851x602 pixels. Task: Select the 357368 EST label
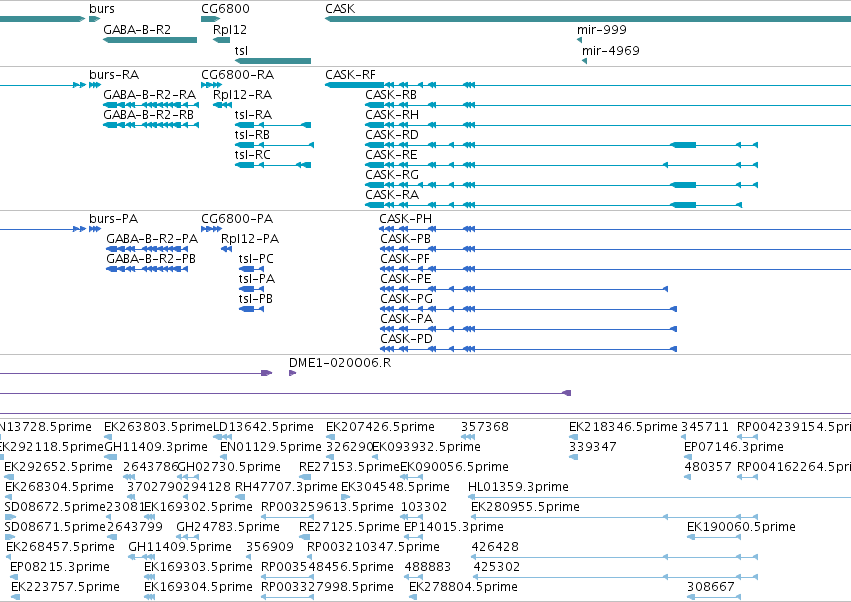pos(485,427)
